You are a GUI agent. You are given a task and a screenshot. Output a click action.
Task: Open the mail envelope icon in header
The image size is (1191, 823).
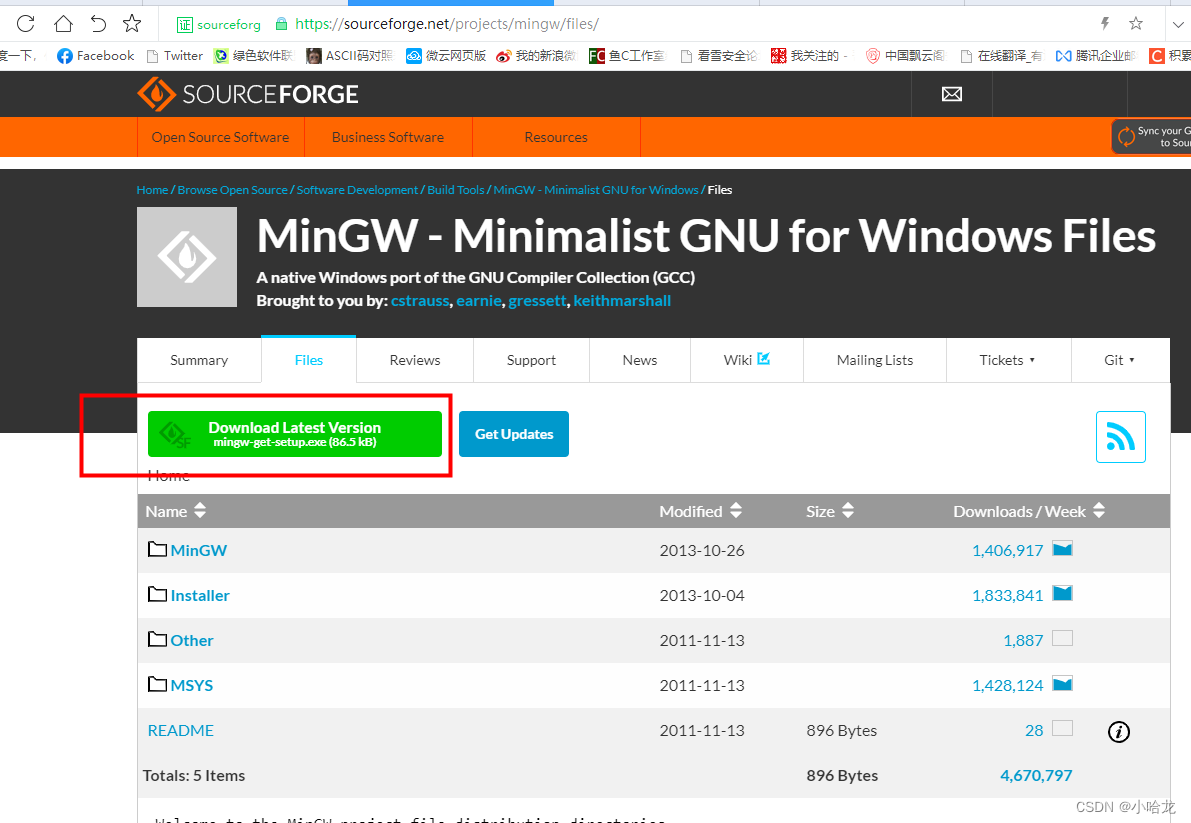coord(952,94)
